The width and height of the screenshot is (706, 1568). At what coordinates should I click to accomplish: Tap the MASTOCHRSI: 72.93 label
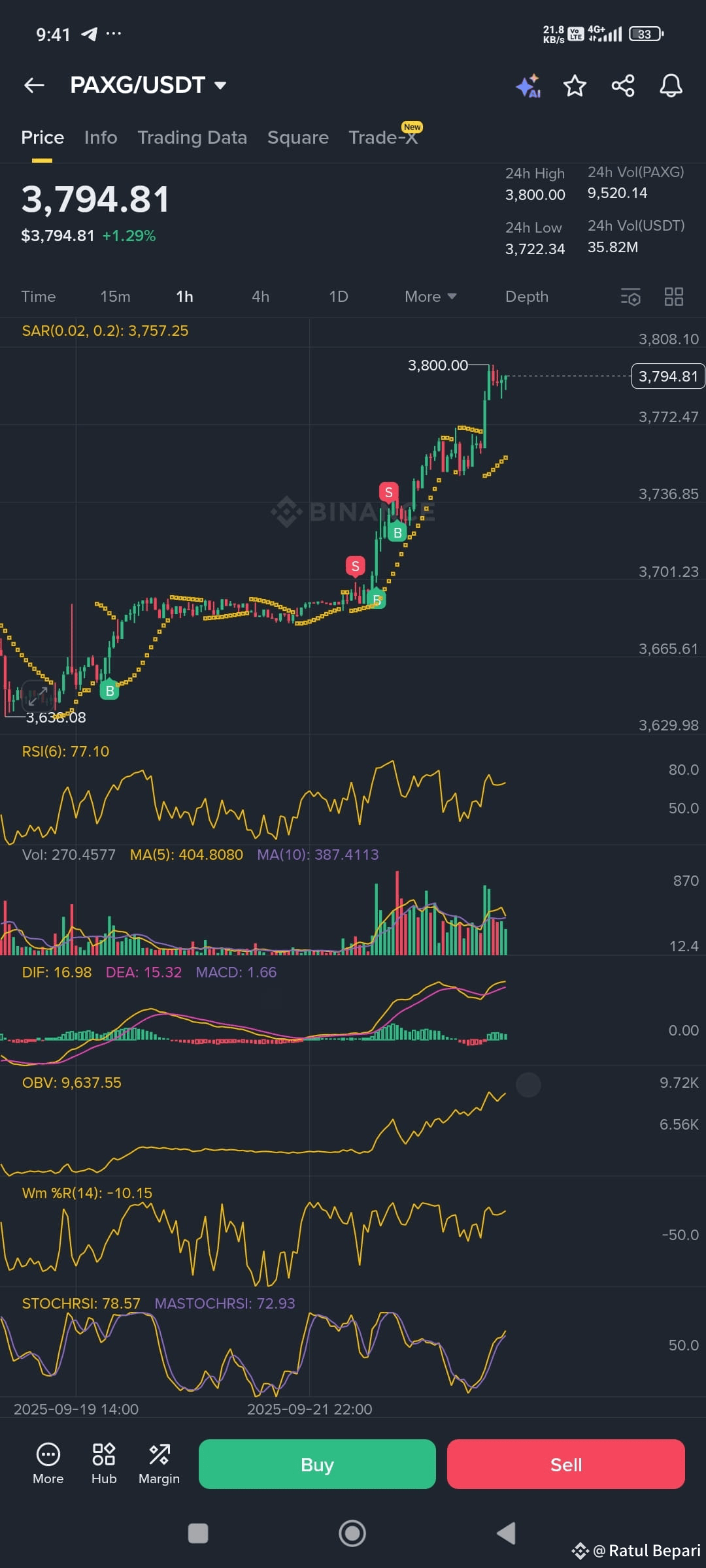pyautogui.click(x=225, y=1303)
